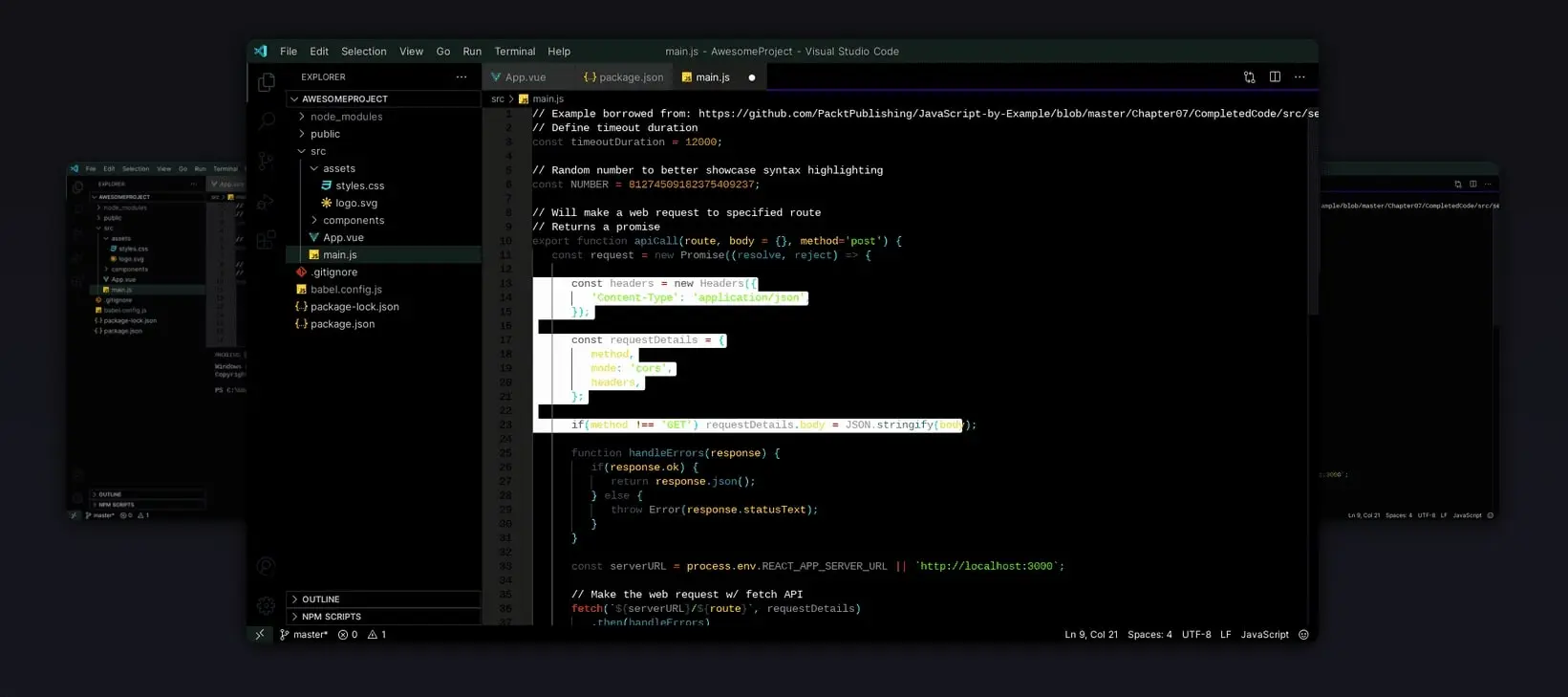Change file encoding UTF-8
1568x697 pixels.
(x=1196, y=635)
